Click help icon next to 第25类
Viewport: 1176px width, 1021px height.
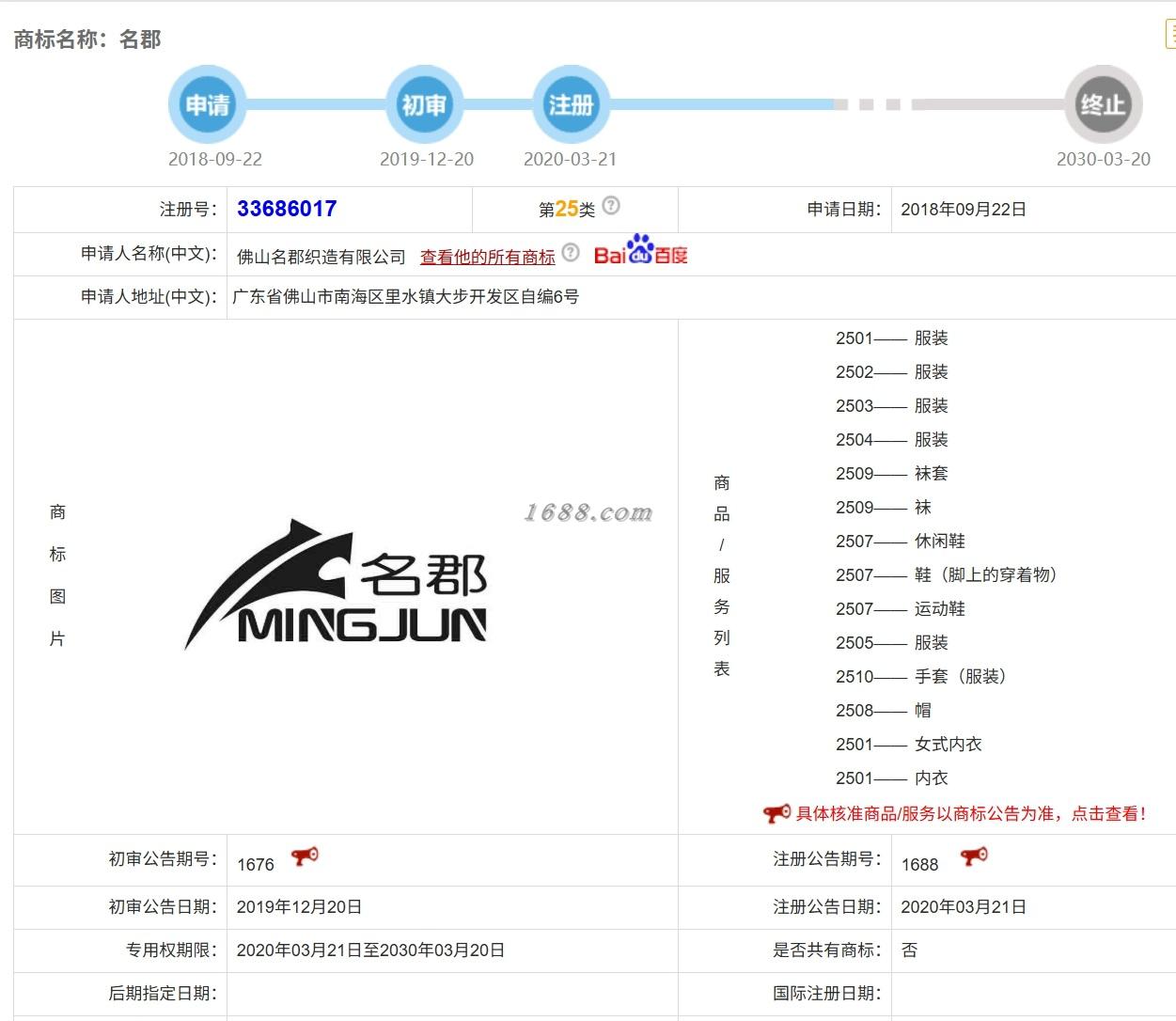pyautogui.click(x=611, y=206)
